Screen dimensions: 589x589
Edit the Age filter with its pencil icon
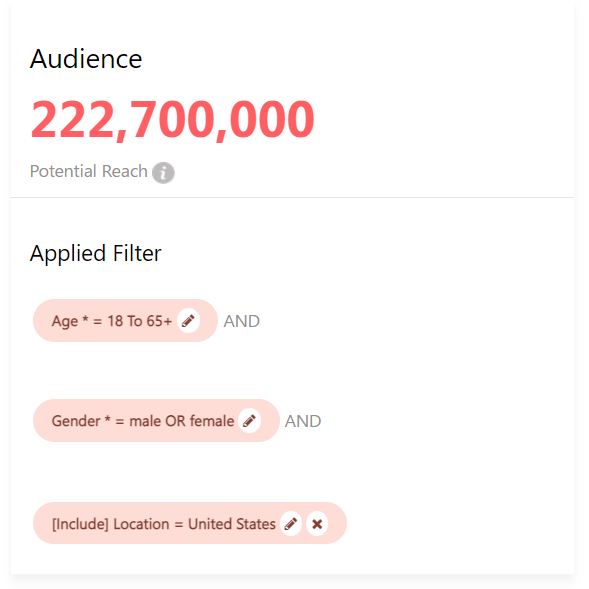(188, 321)
